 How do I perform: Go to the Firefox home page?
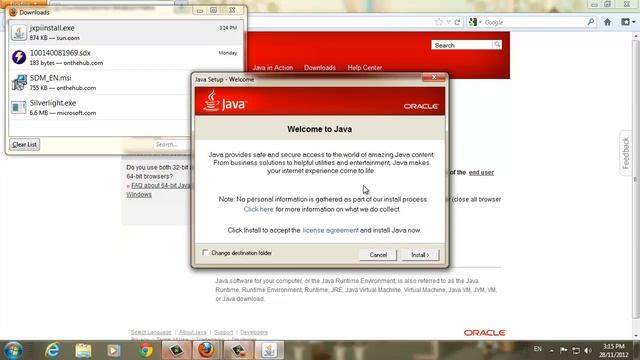(607, 22)
